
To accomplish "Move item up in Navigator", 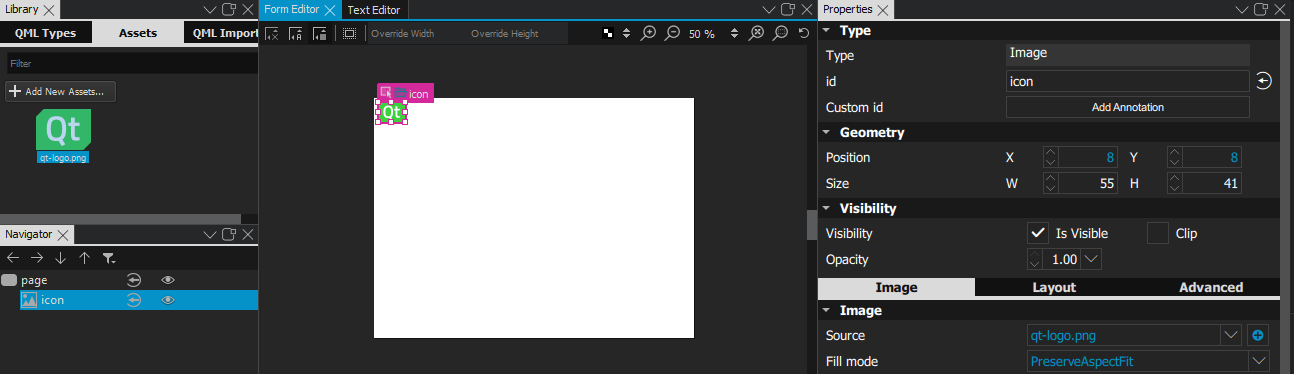I will [x=84, y=258].
